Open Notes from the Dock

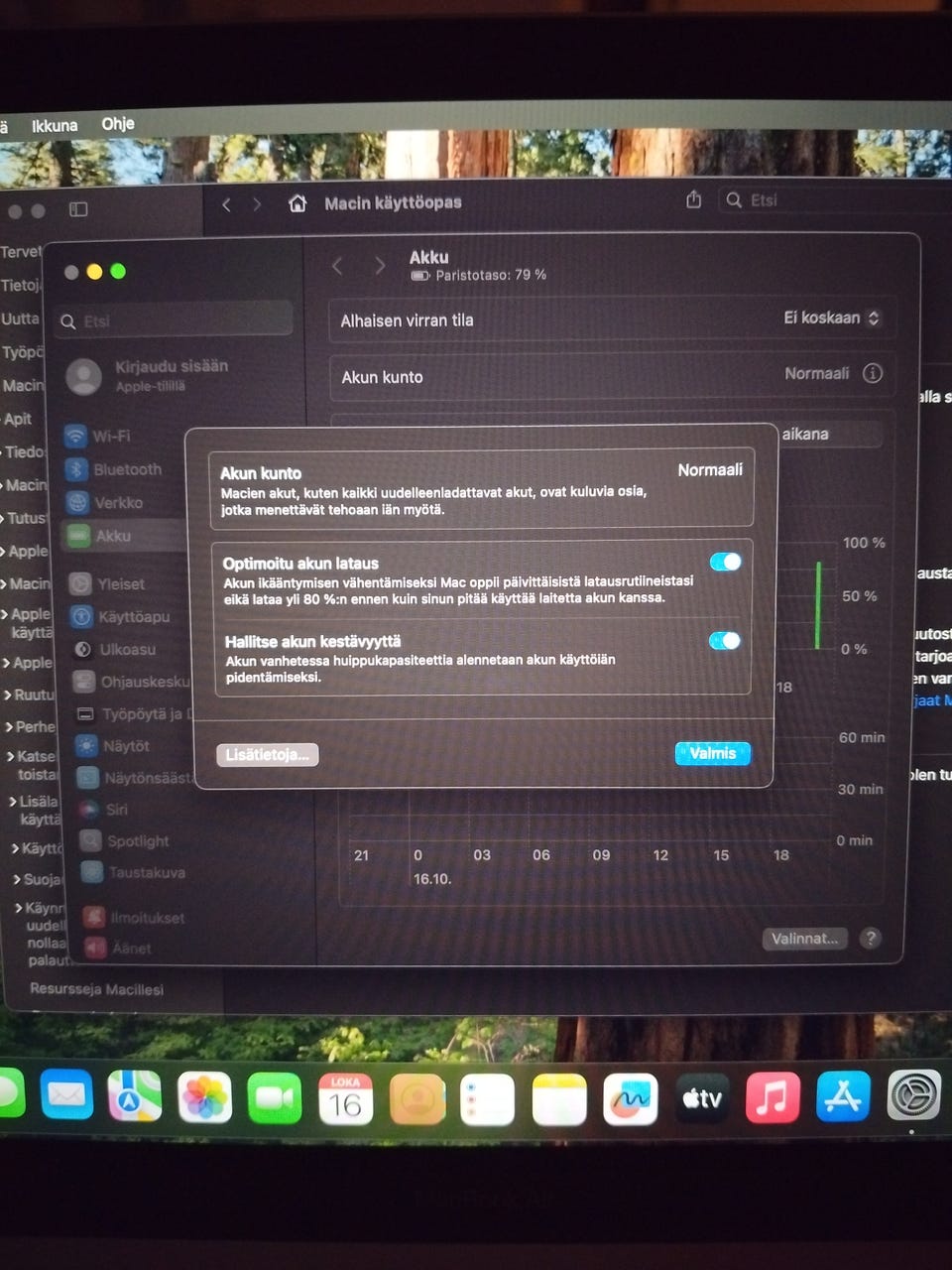tap(559, 1099)
